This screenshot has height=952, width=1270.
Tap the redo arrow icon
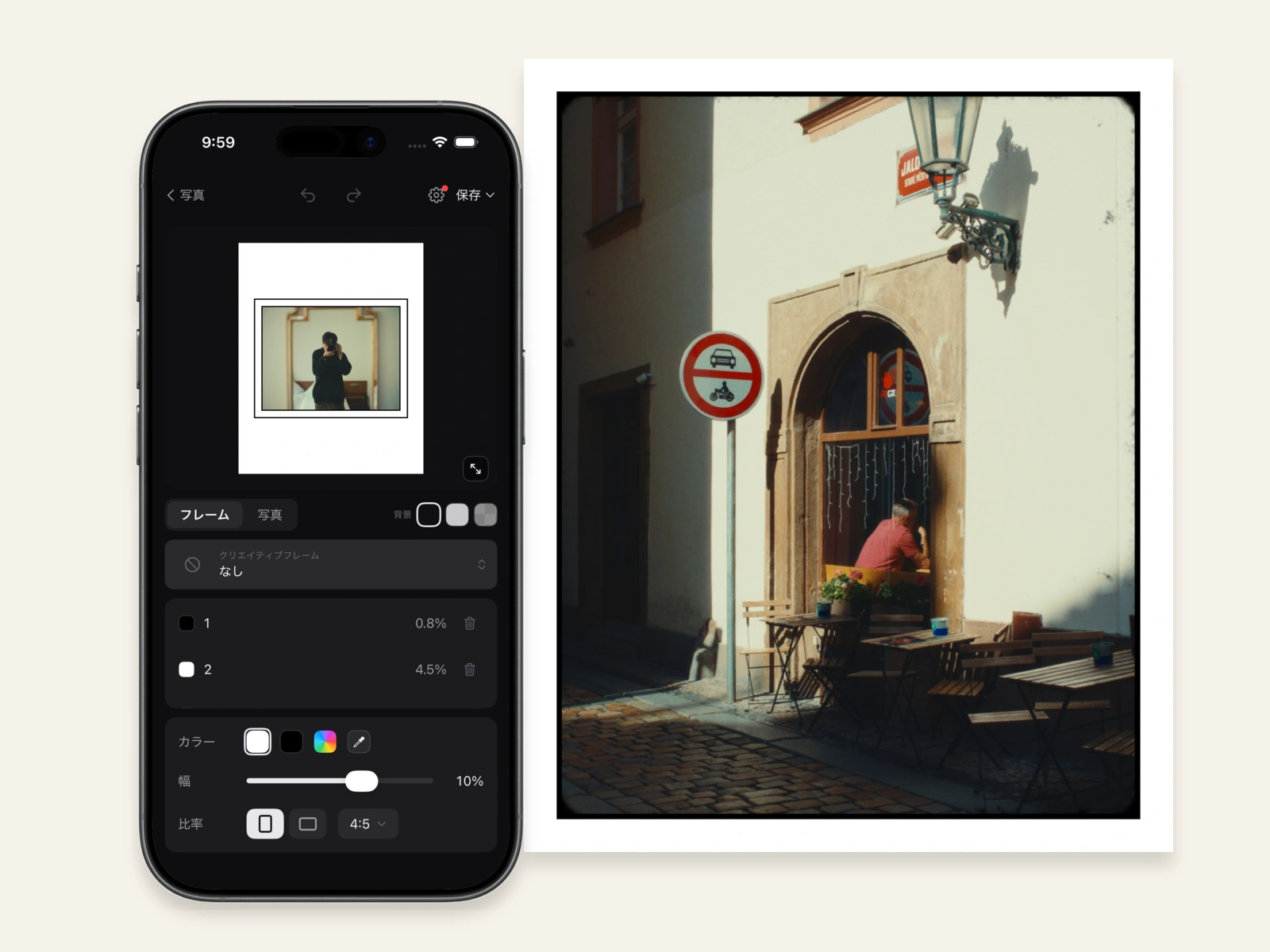coord(354,195)
